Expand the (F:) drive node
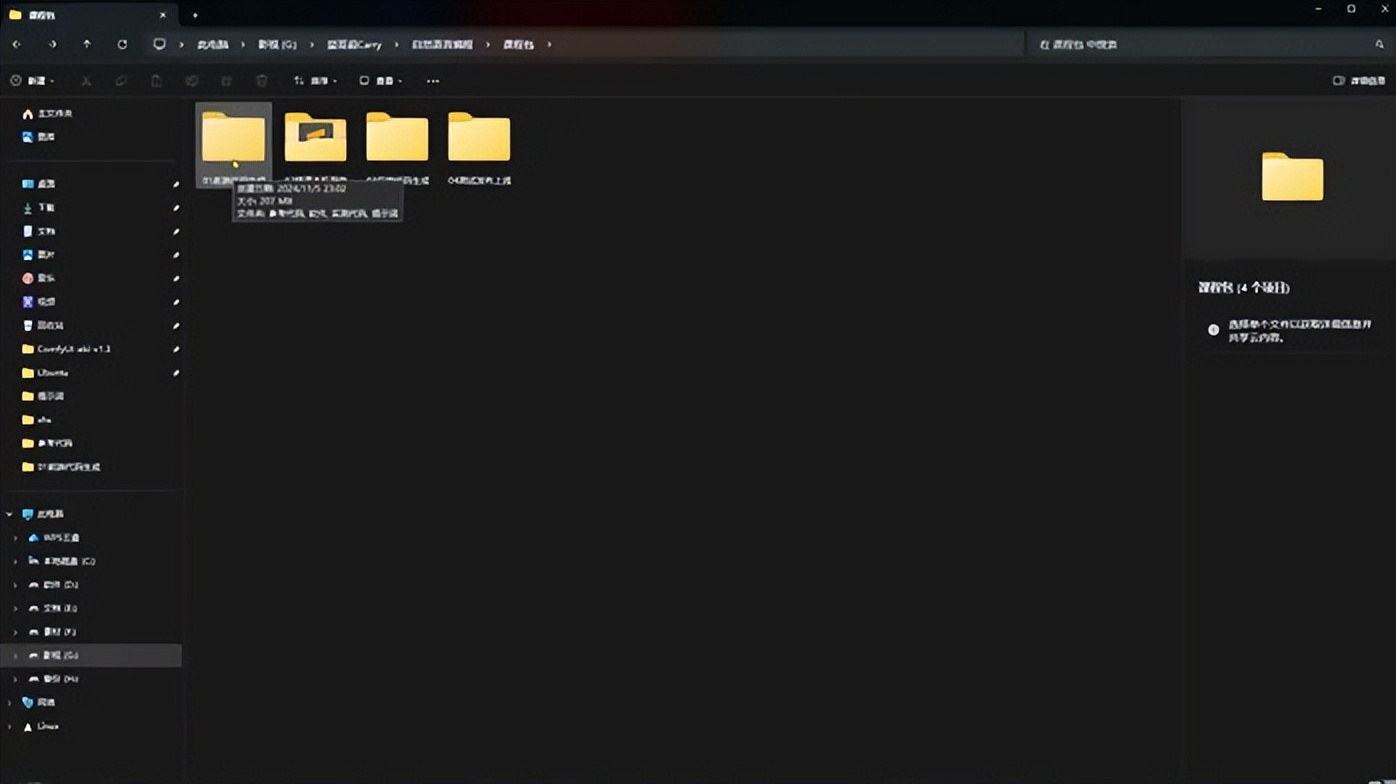The image size is (1396, 784). pos(15,632)
